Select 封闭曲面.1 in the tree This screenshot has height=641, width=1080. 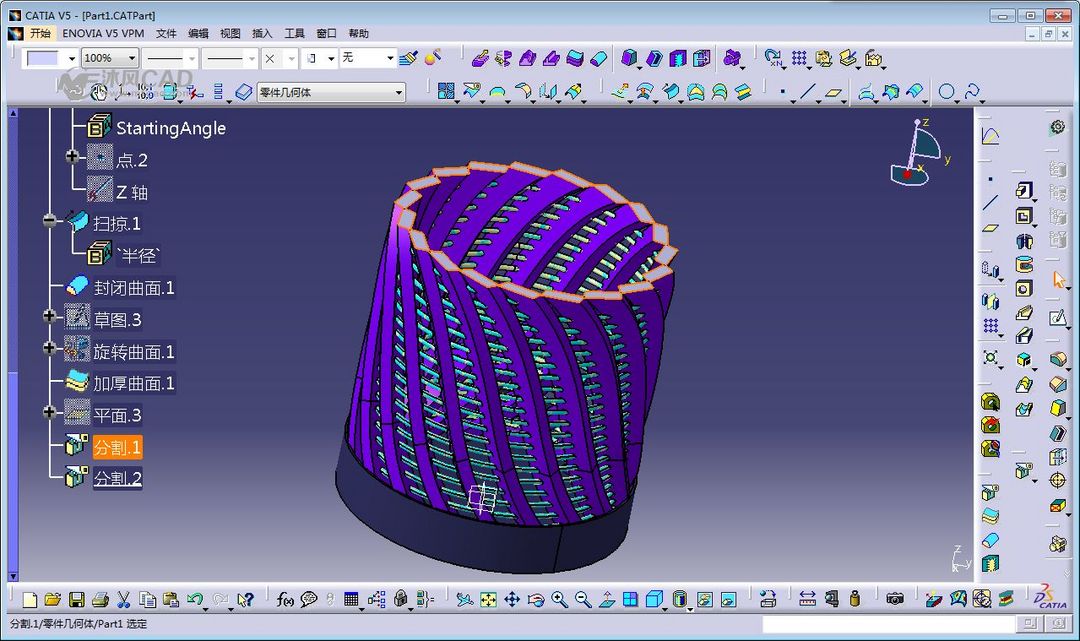(134, 288)
